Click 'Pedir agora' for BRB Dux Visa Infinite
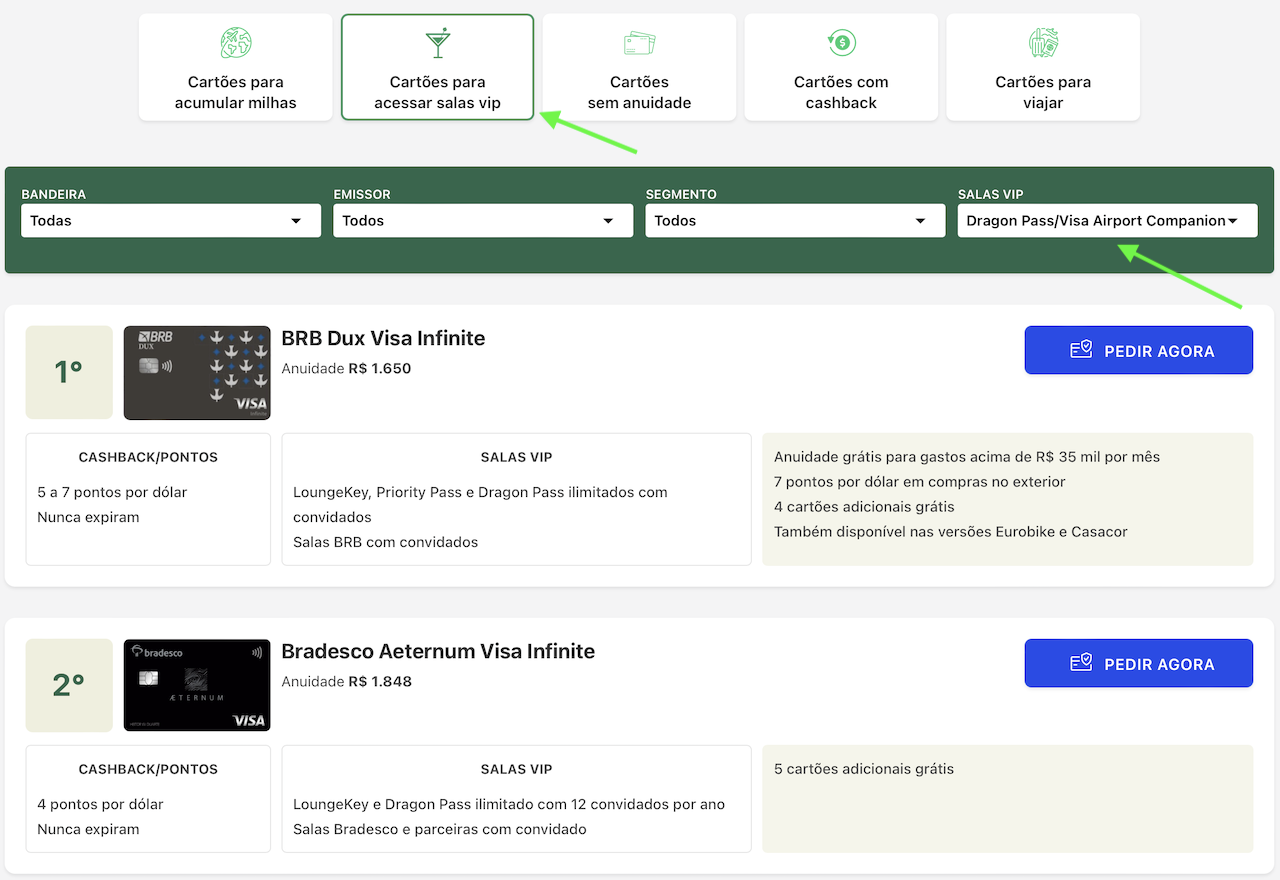 [x=1139, y=350]
